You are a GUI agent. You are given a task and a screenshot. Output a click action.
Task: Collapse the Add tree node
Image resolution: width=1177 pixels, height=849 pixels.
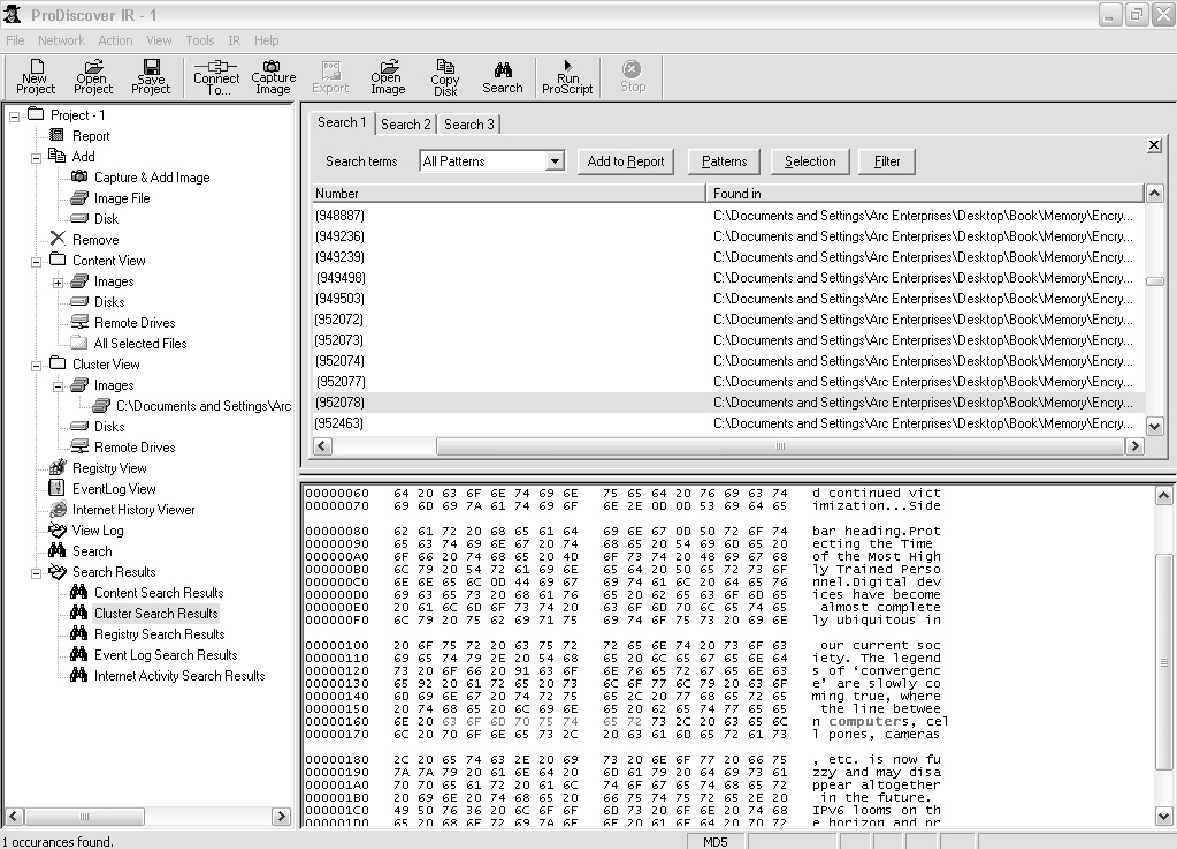[x=36, y=158]
